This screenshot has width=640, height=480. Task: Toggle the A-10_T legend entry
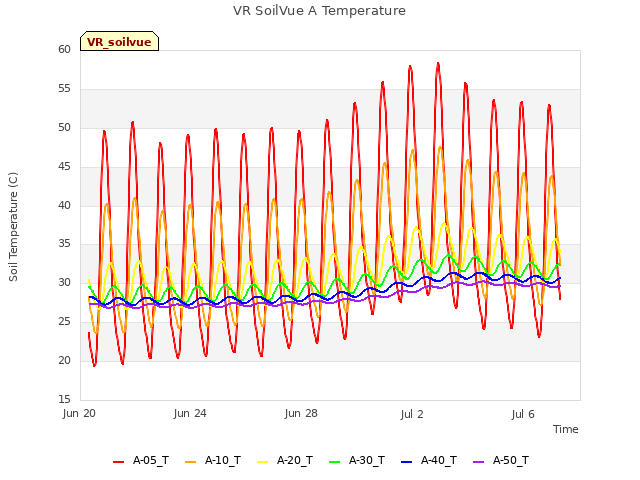click(213, 460)
